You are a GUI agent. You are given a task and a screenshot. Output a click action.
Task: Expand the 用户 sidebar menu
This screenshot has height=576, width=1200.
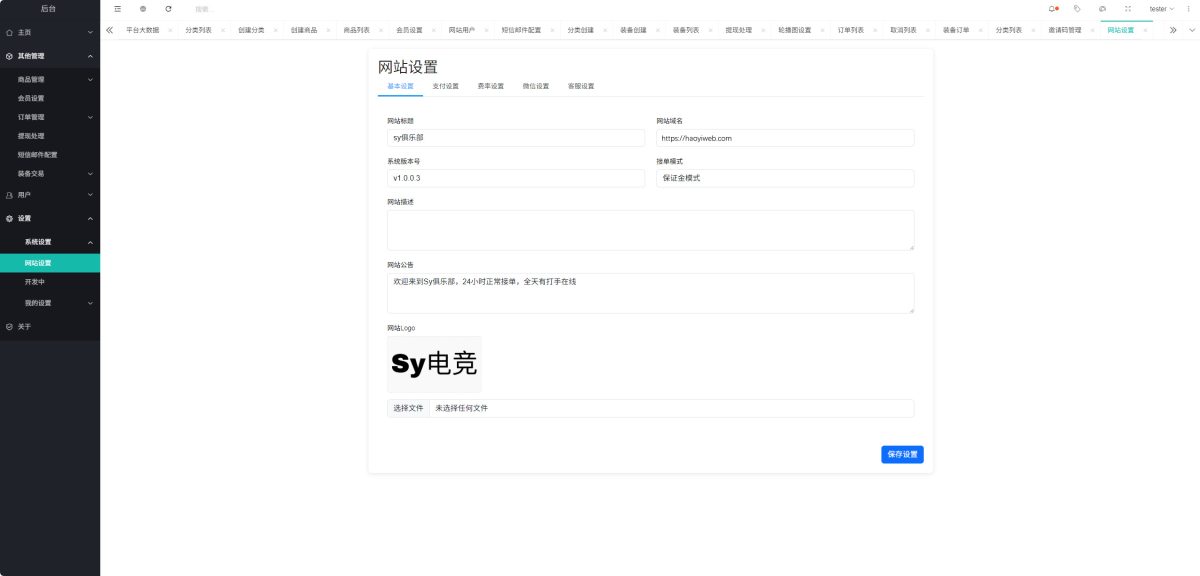50,195
